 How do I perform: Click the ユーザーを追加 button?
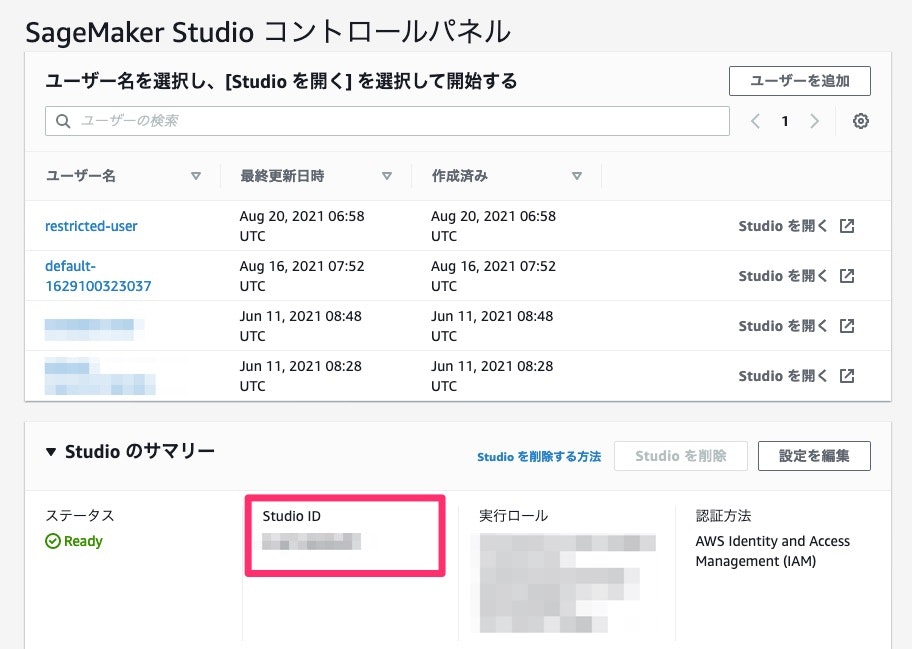click(800, 81)
